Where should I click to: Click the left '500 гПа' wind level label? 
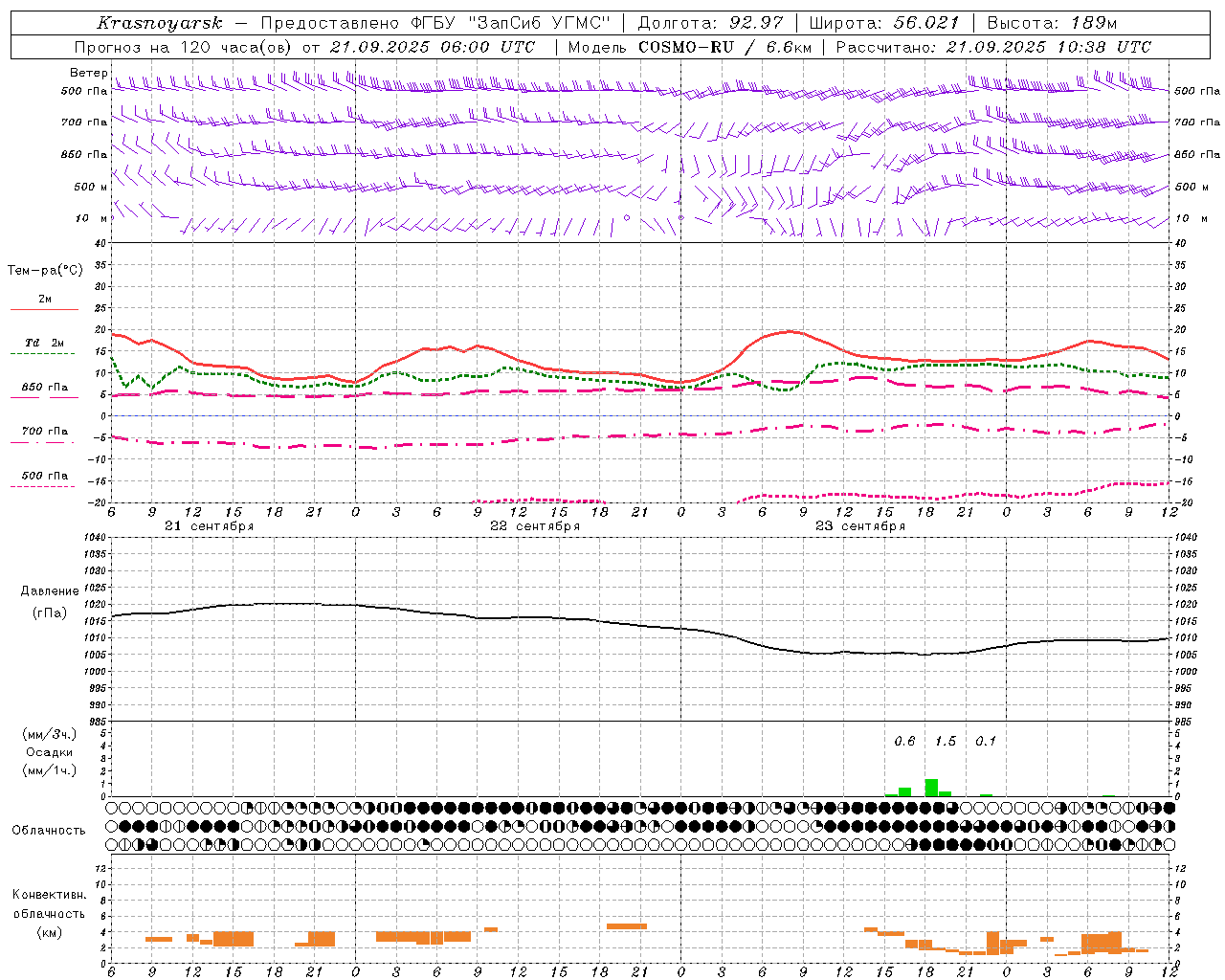[x=84, y=91]
